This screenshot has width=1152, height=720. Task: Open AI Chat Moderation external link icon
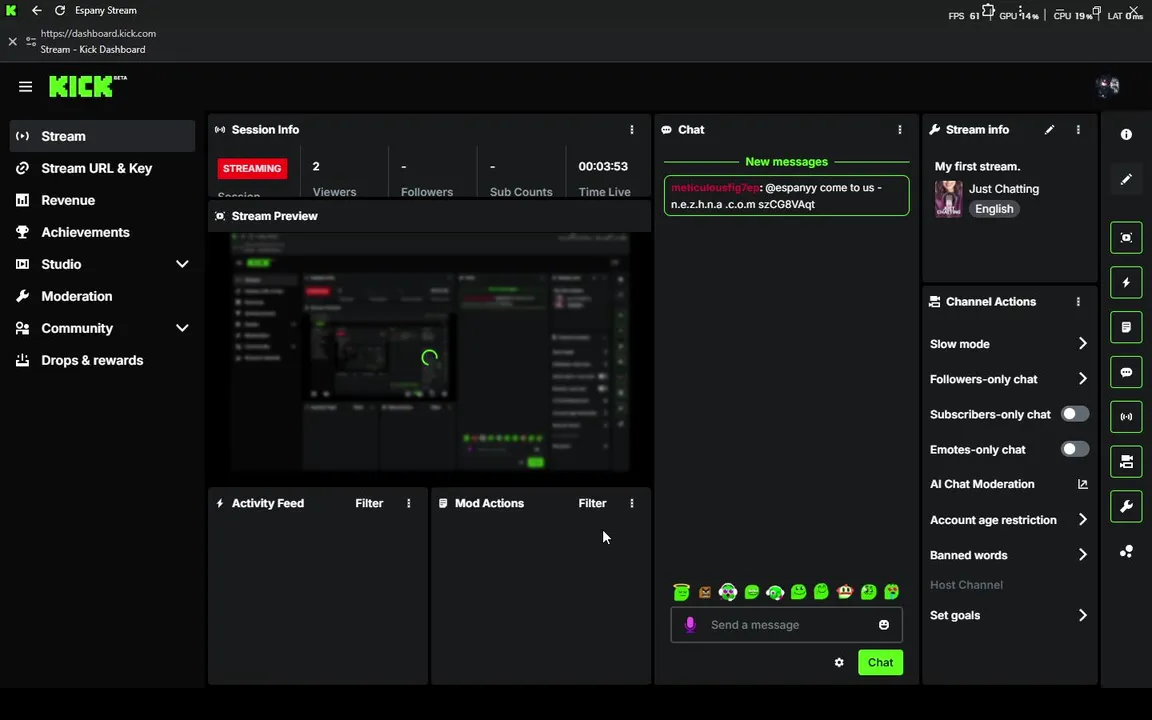(1082, 484)
